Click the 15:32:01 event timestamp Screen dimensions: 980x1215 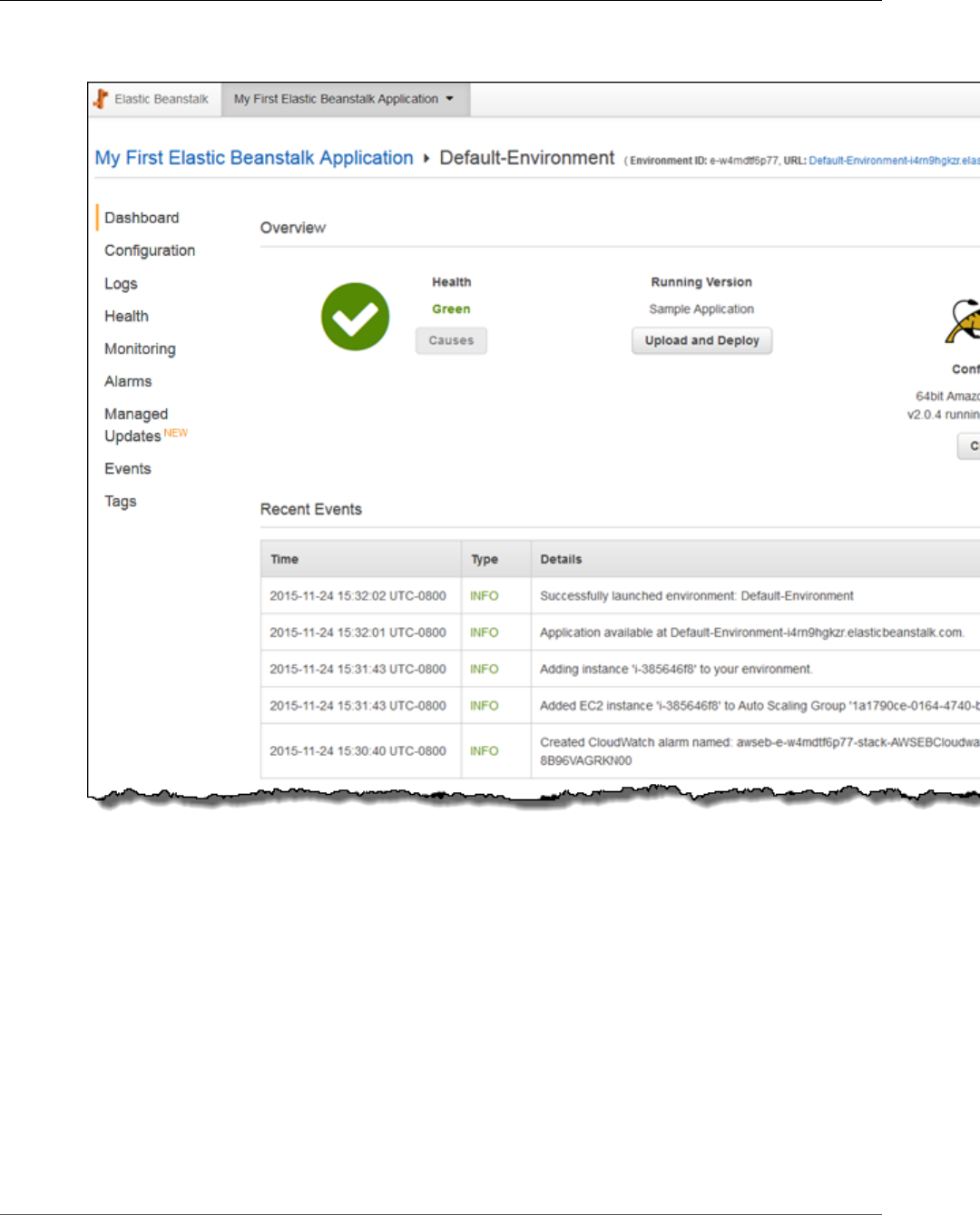coord(358,632)
